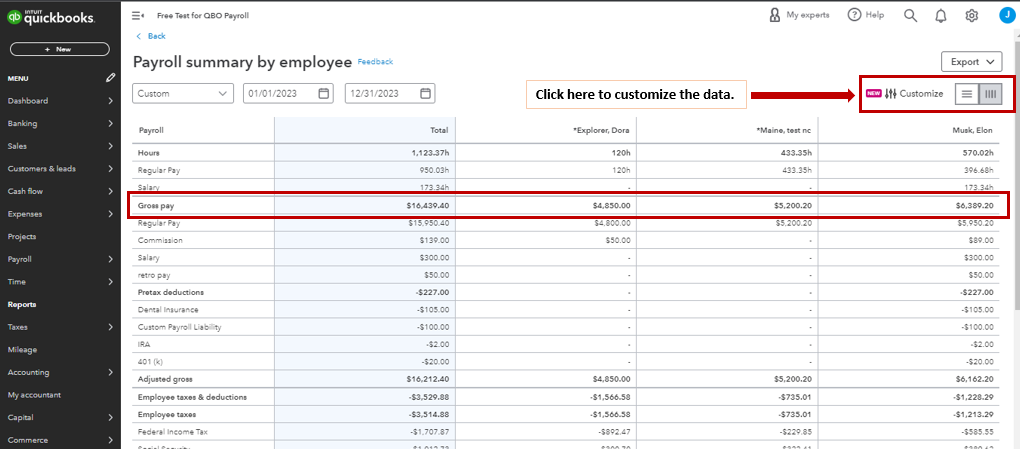Click the *Explorer, Dora column header
This screenshot has height=449, width=1020.
pos(601,130)
